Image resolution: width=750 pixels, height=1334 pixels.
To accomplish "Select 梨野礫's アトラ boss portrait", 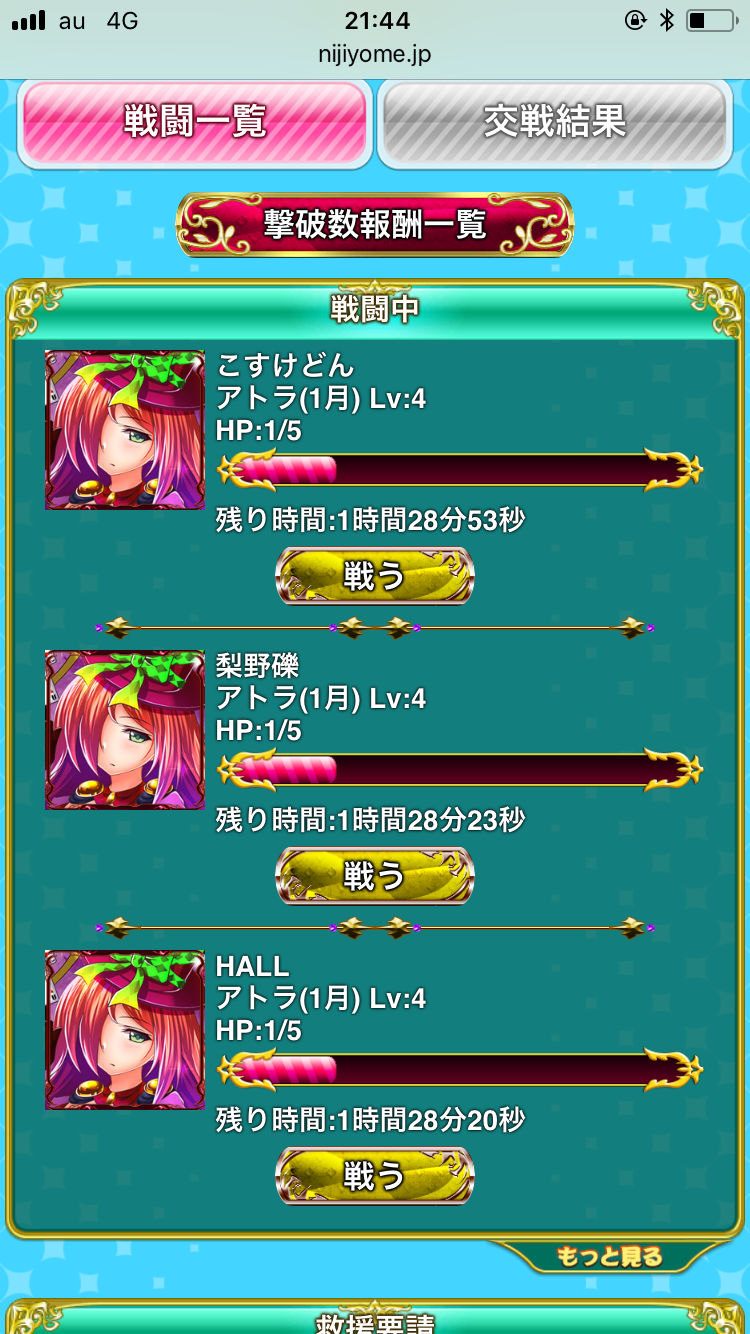I will tap(125, 730).
